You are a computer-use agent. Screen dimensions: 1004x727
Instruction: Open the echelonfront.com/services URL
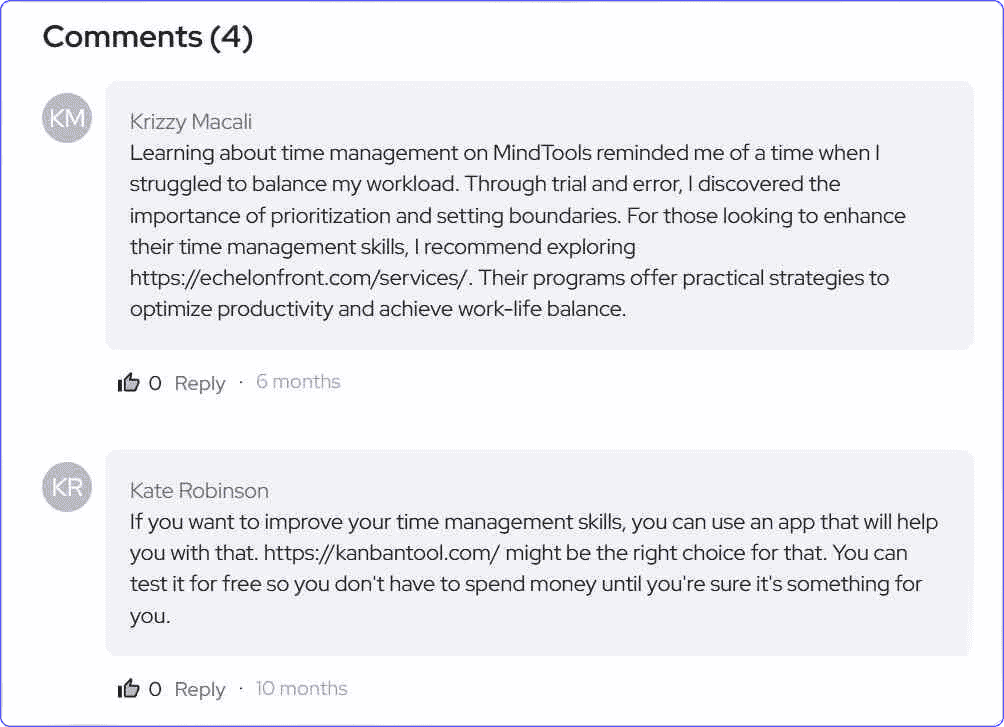pos(299,278)
